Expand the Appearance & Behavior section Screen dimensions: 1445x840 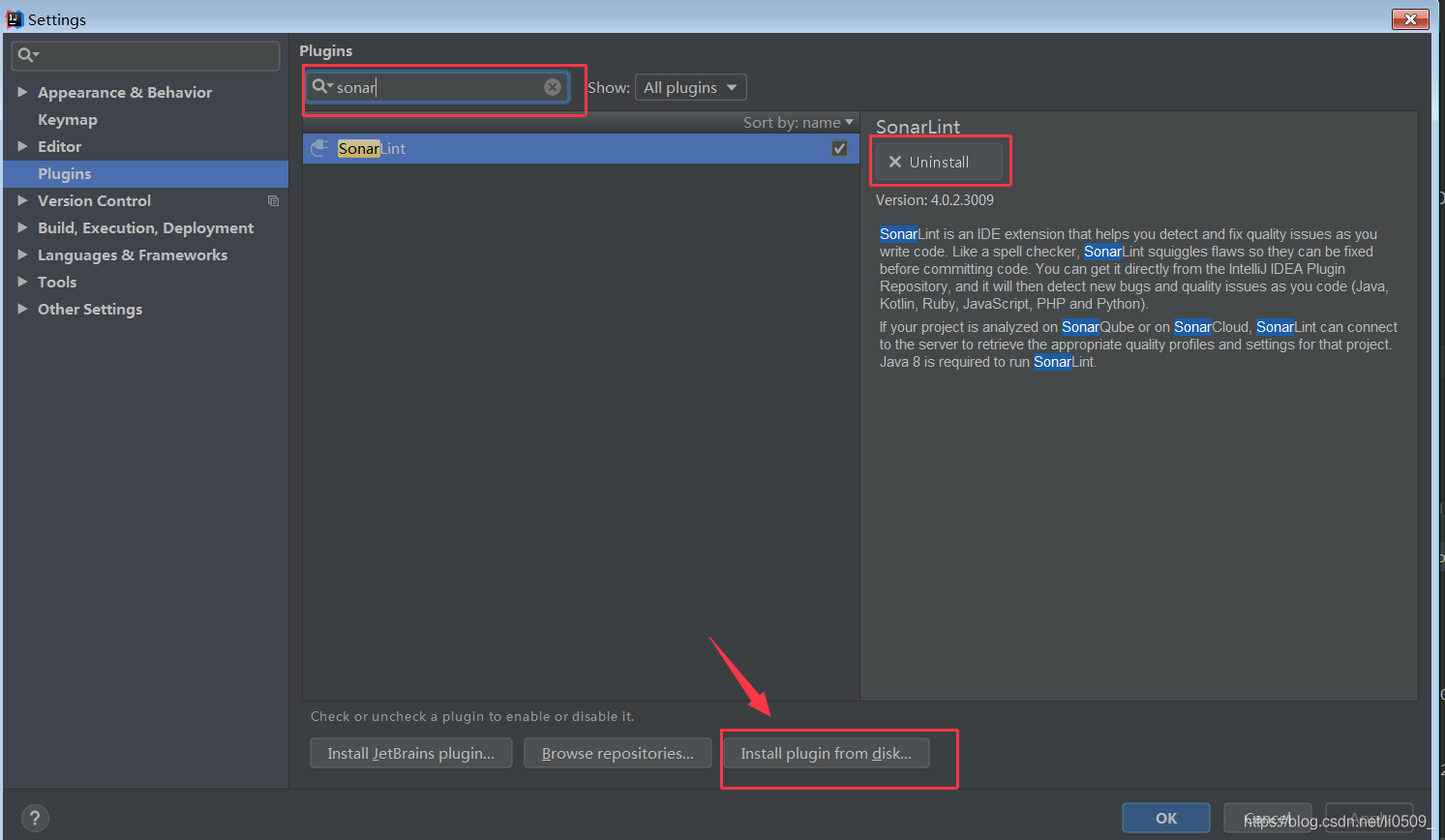22,92
